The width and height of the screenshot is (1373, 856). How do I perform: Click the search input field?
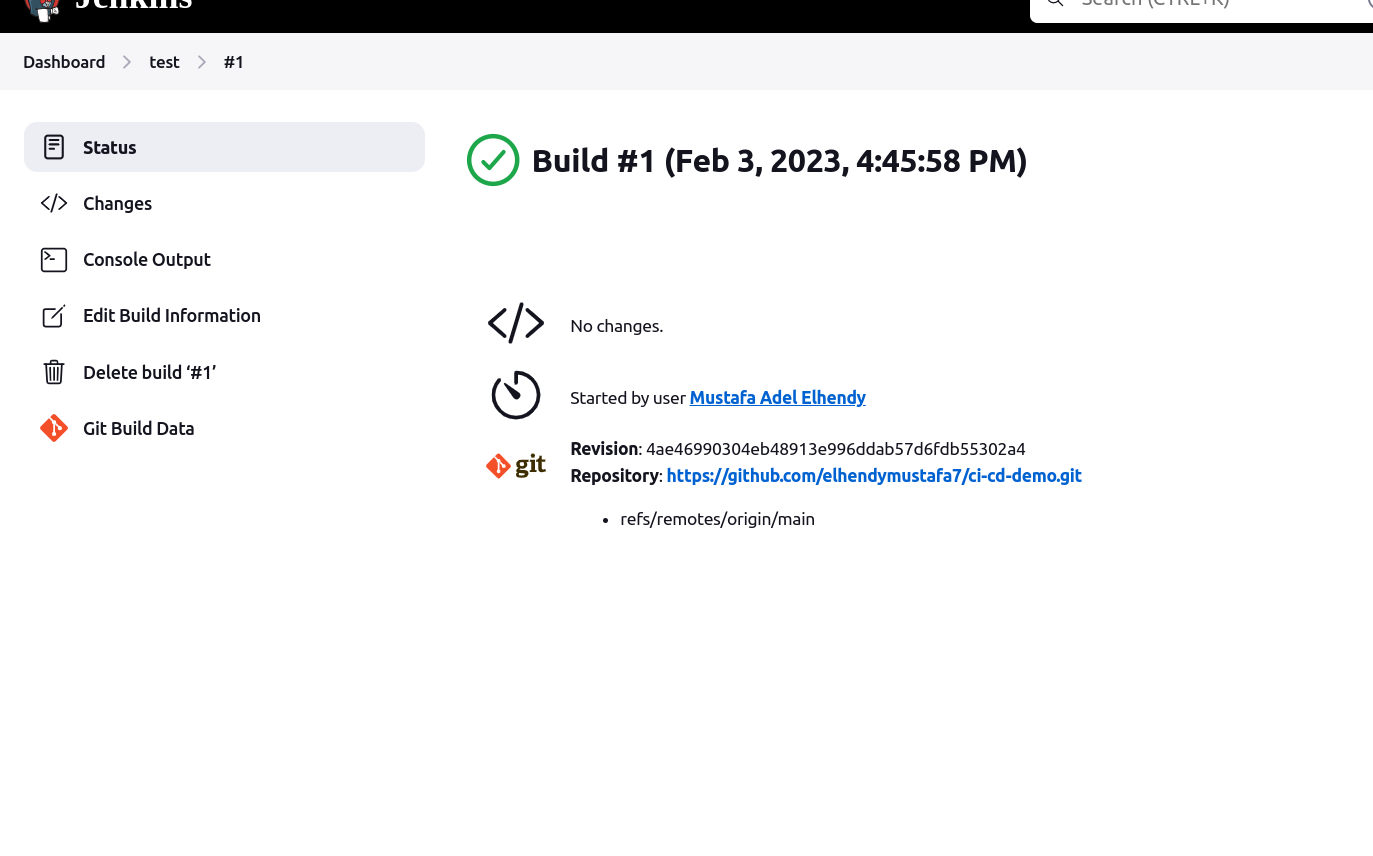tap(1200, 5)
